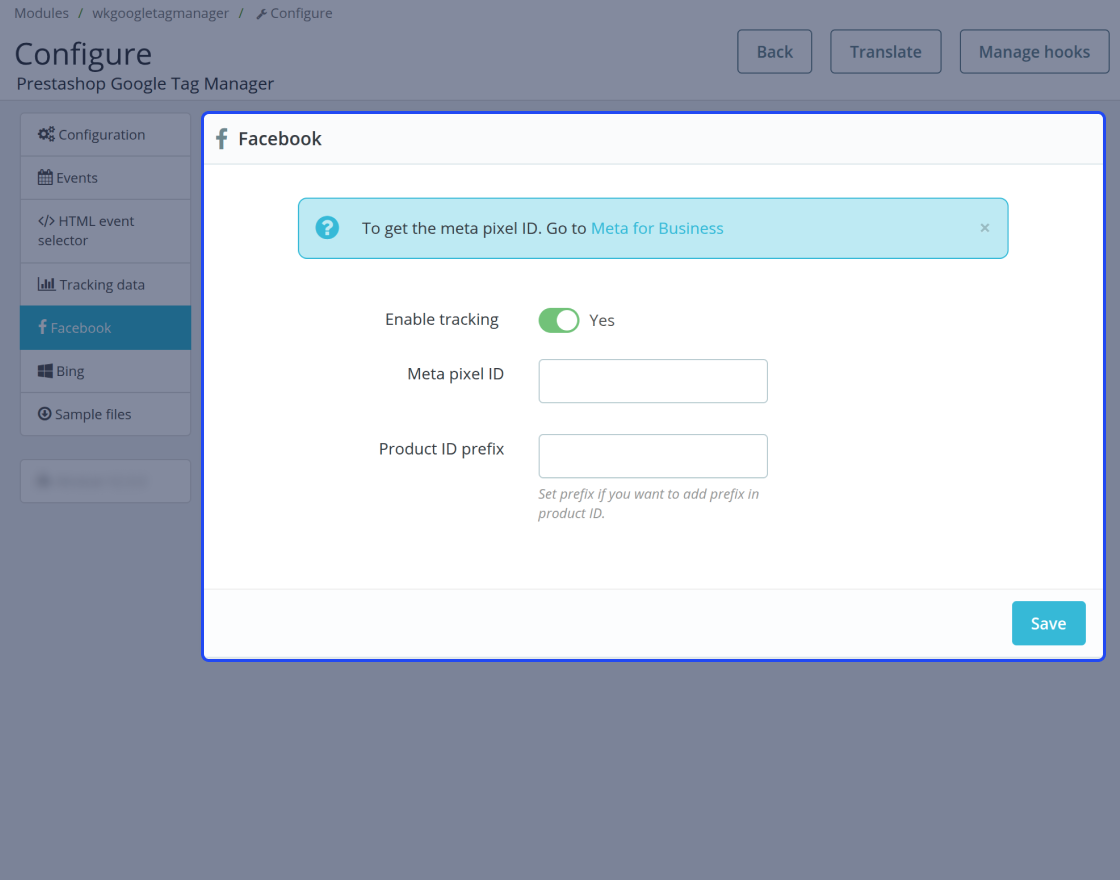Screen dimensions: 1120x880
Task: Open the Meta for Business link
Action: point(657,229)
